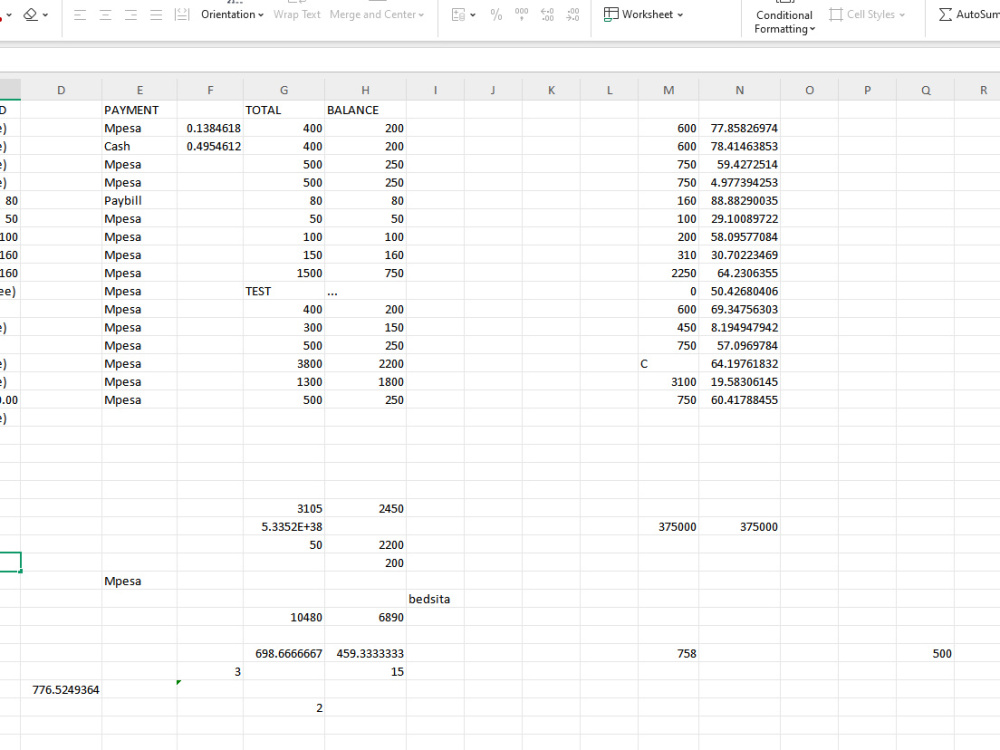Open the Orientation dropdown
The height and width of the screenshot is (750, 1000).
(x=232, y=14)
